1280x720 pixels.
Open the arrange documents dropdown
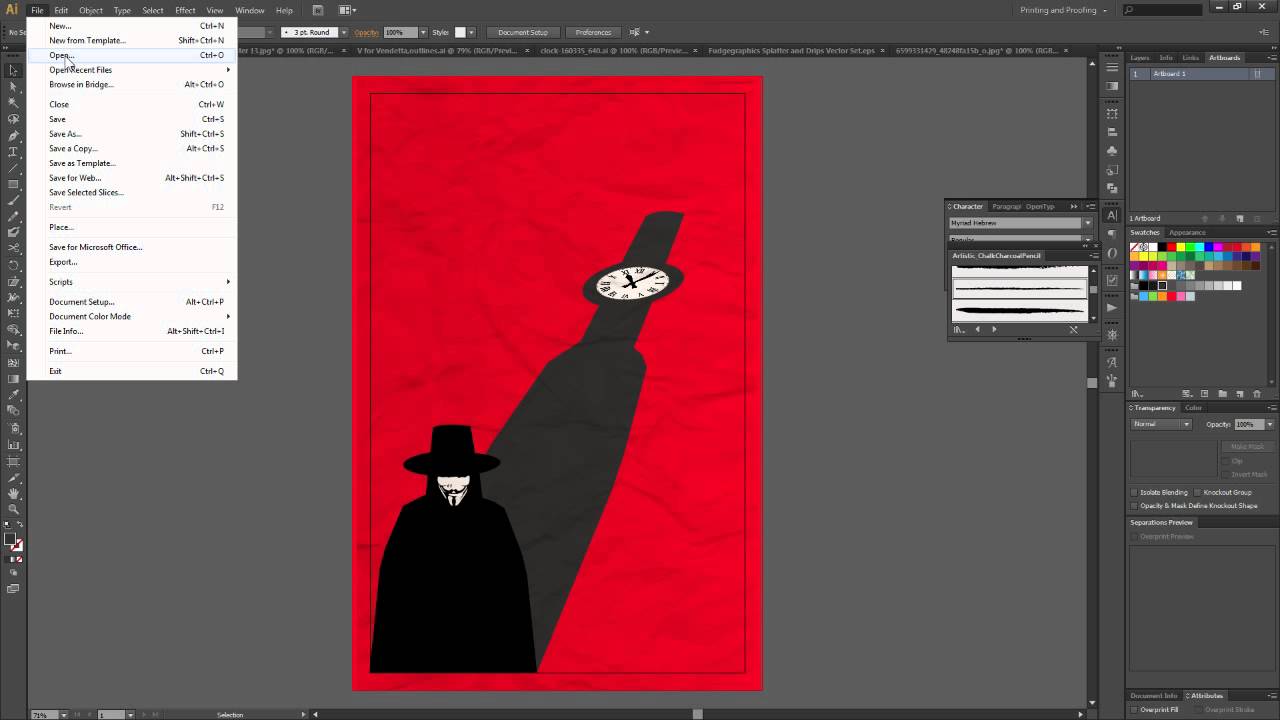pyautogui.click(x=348, y=10)
